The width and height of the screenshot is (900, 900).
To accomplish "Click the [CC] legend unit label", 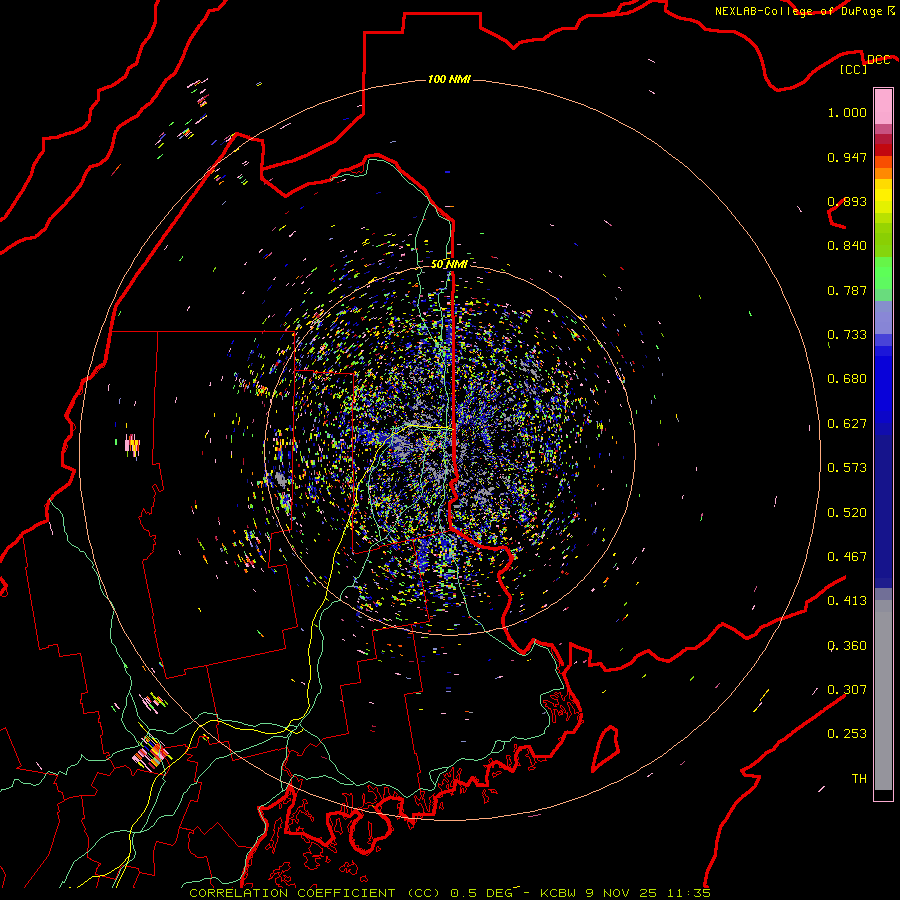I will (853, 69).
